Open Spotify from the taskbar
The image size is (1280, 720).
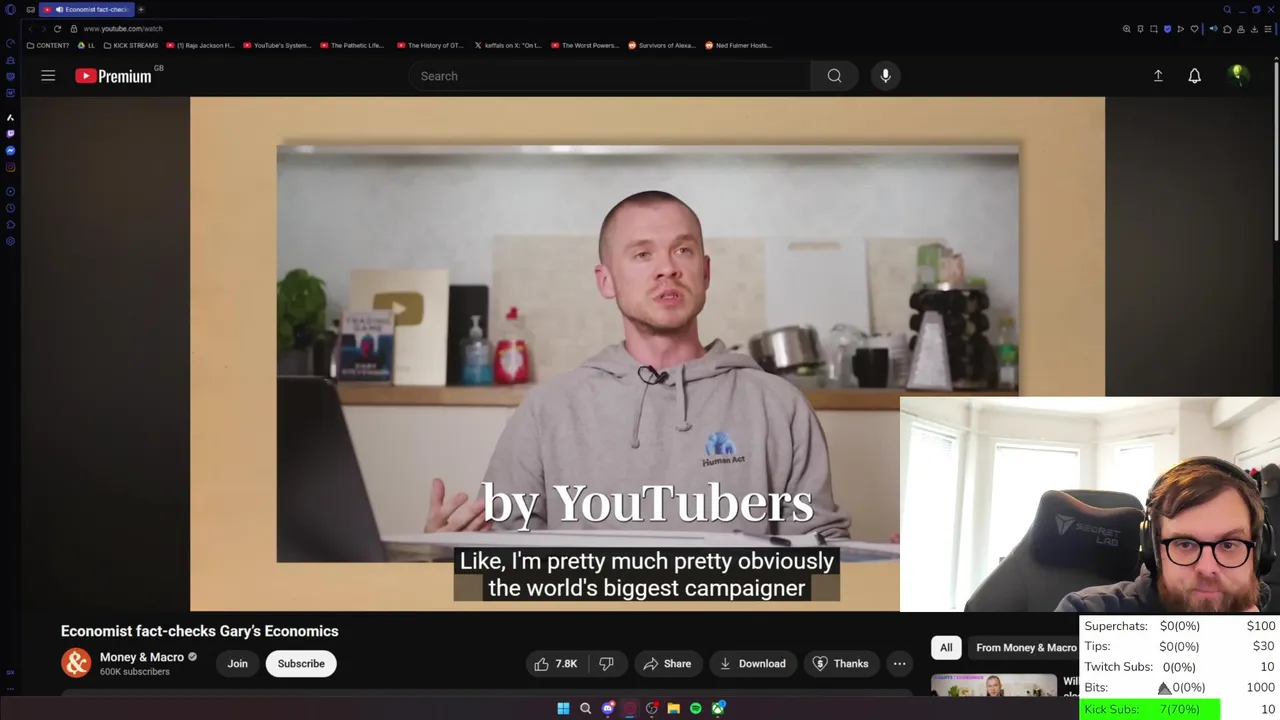tap(695, 709)
